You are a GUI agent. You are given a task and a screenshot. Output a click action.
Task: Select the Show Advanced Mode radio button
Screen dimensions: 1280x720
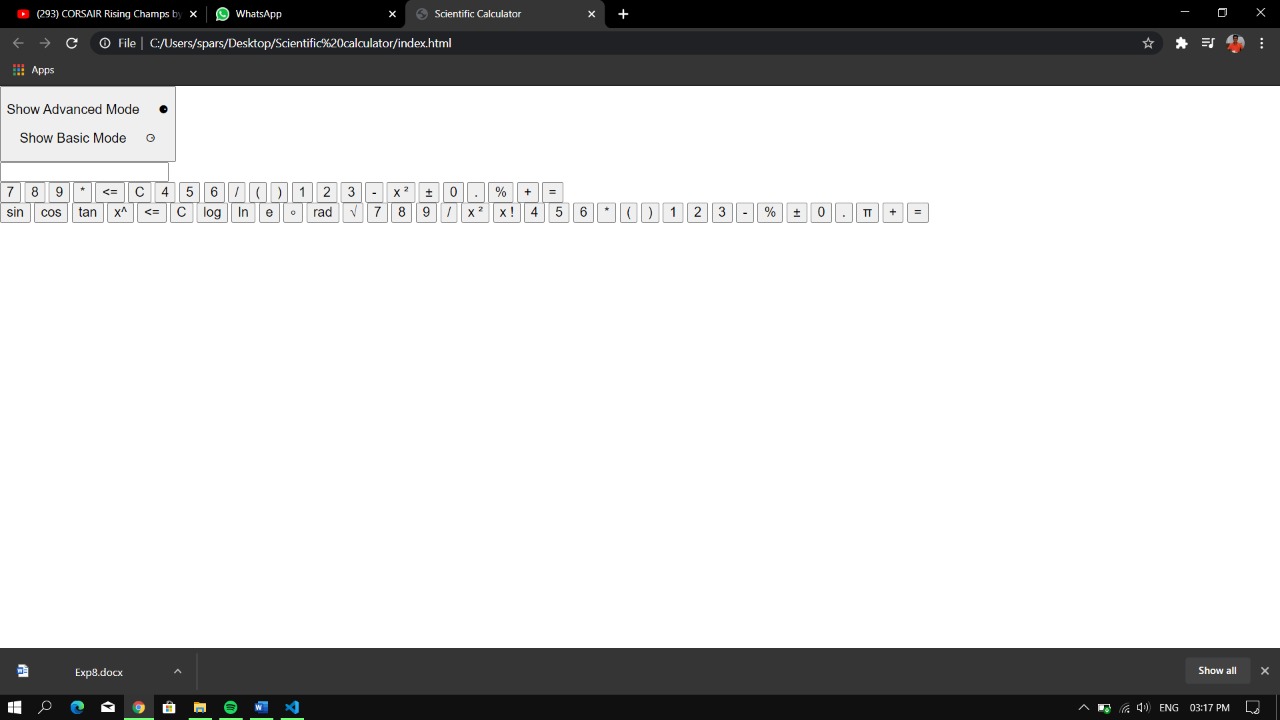coord(163,109)
